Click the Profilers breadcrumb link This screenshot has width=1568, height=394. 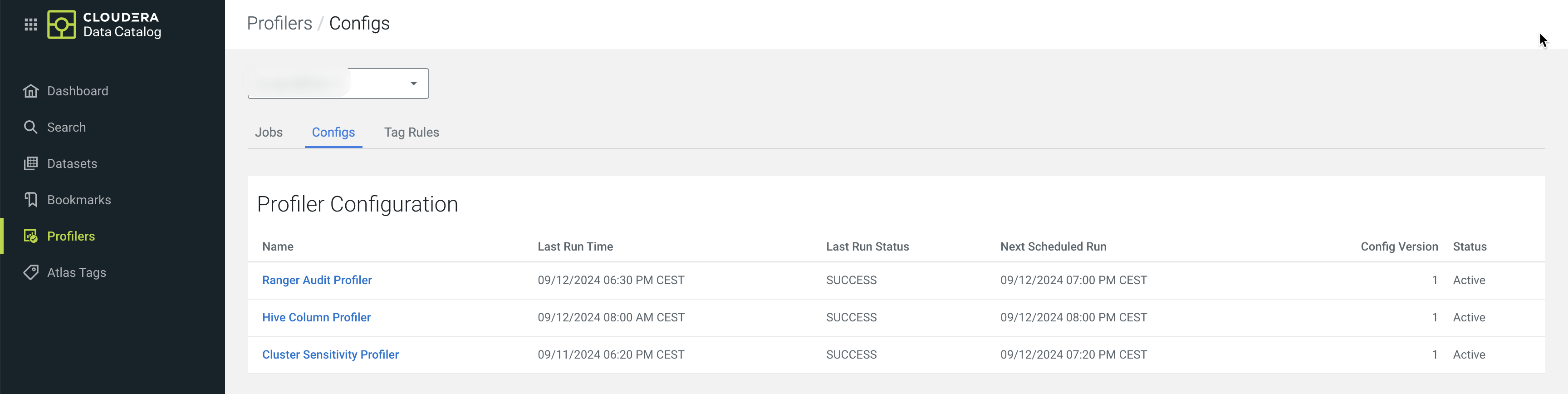pos(279,23)
